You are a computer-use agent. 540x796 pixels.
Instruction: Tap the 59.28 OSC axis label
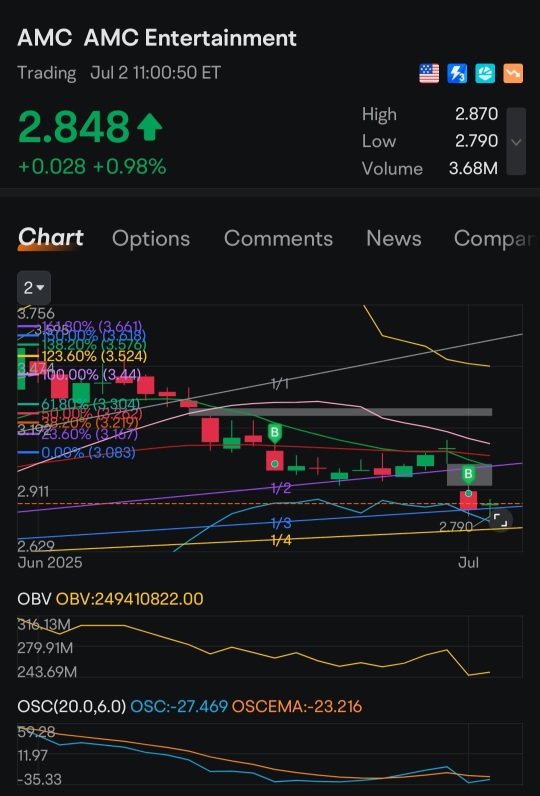coord(36,732)
